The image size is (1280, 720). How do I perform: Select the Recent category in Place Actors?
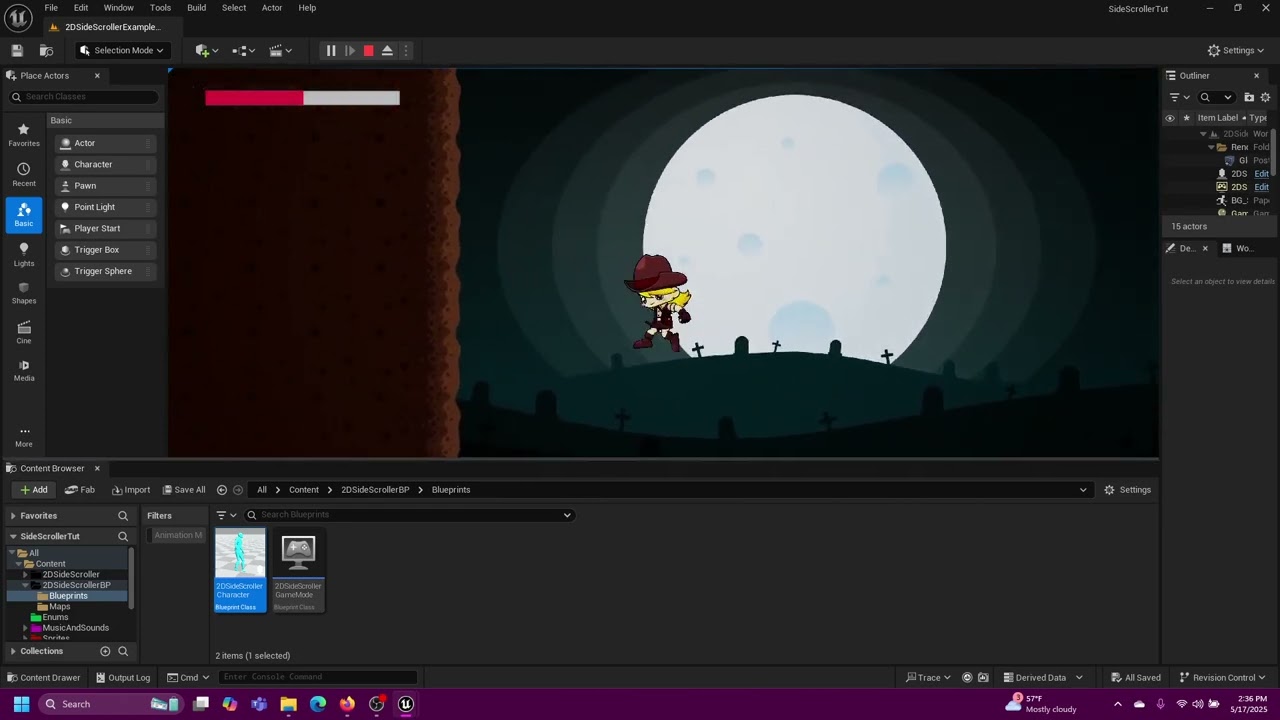(x=24, y=175)
